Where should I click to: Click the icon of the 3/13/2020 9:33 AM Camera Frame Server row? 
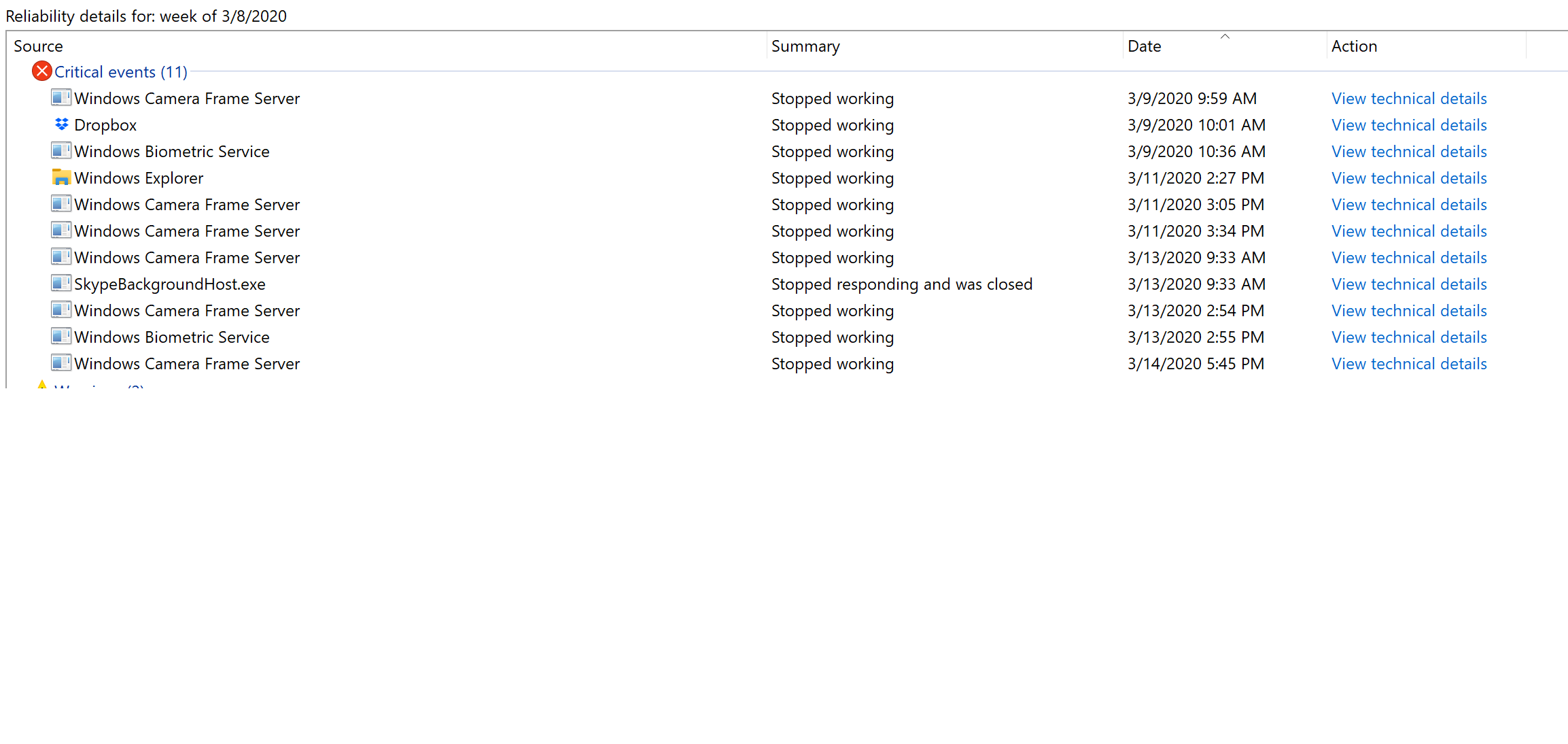[61, 256]
